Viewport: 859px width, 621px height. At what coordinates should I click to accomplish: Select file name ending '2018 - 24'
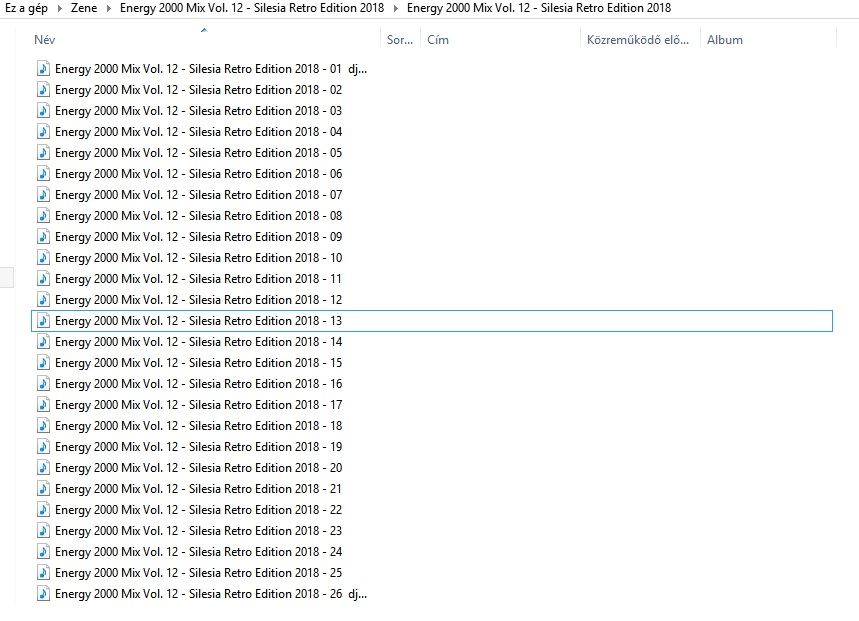point(198,551)
